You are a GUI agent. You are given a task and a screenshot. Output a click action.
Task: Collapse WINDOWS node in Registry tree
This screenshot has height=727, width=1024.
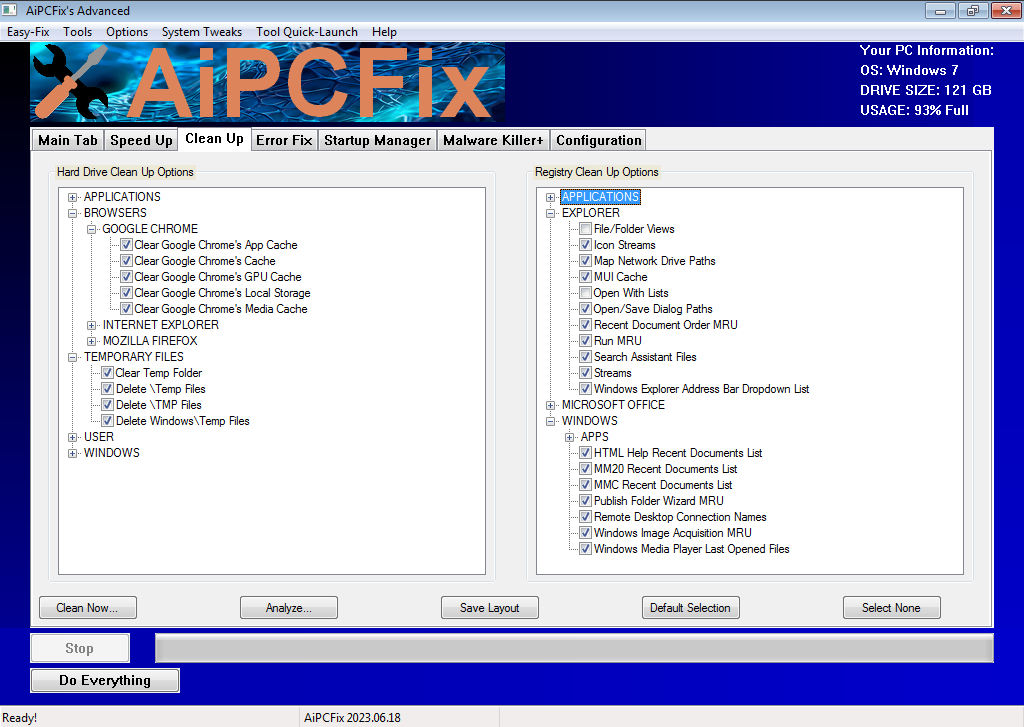tap(551, 421)
